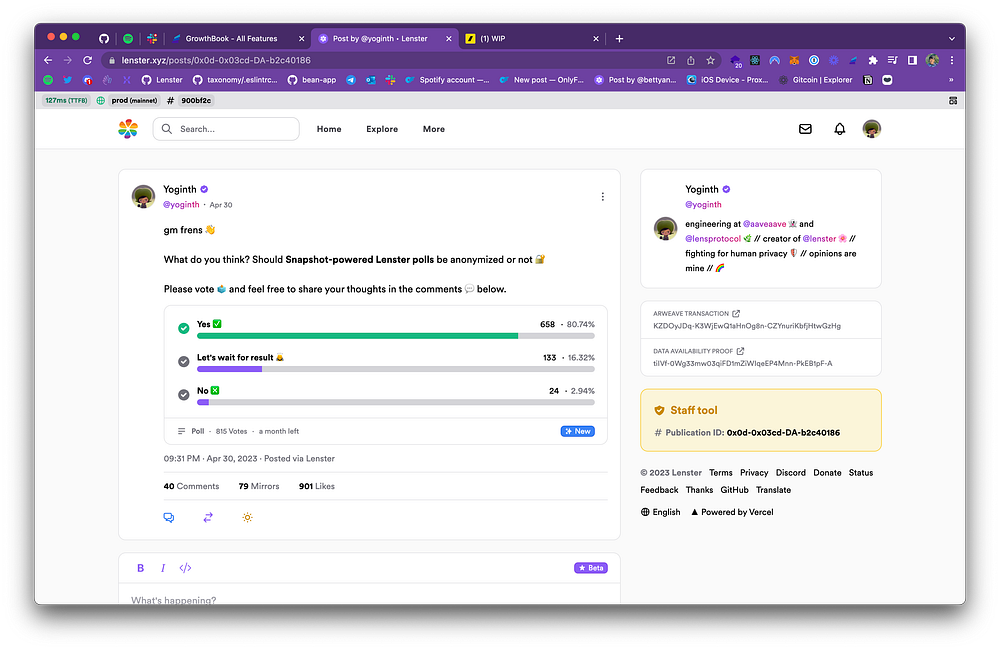Viewport: 1000px width, 650px height.
Task: Click Powered by Vercel link
Action: tap(732, 512)
